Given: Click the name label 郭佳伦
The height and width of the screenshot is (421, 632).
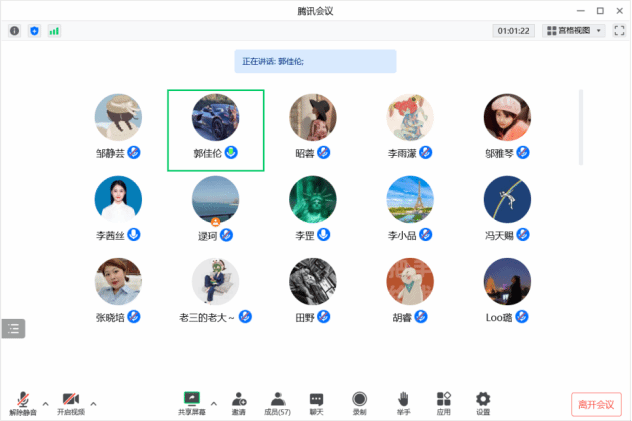Looking at the screenshot, I should pyautogui.click(x=208, y=153).
